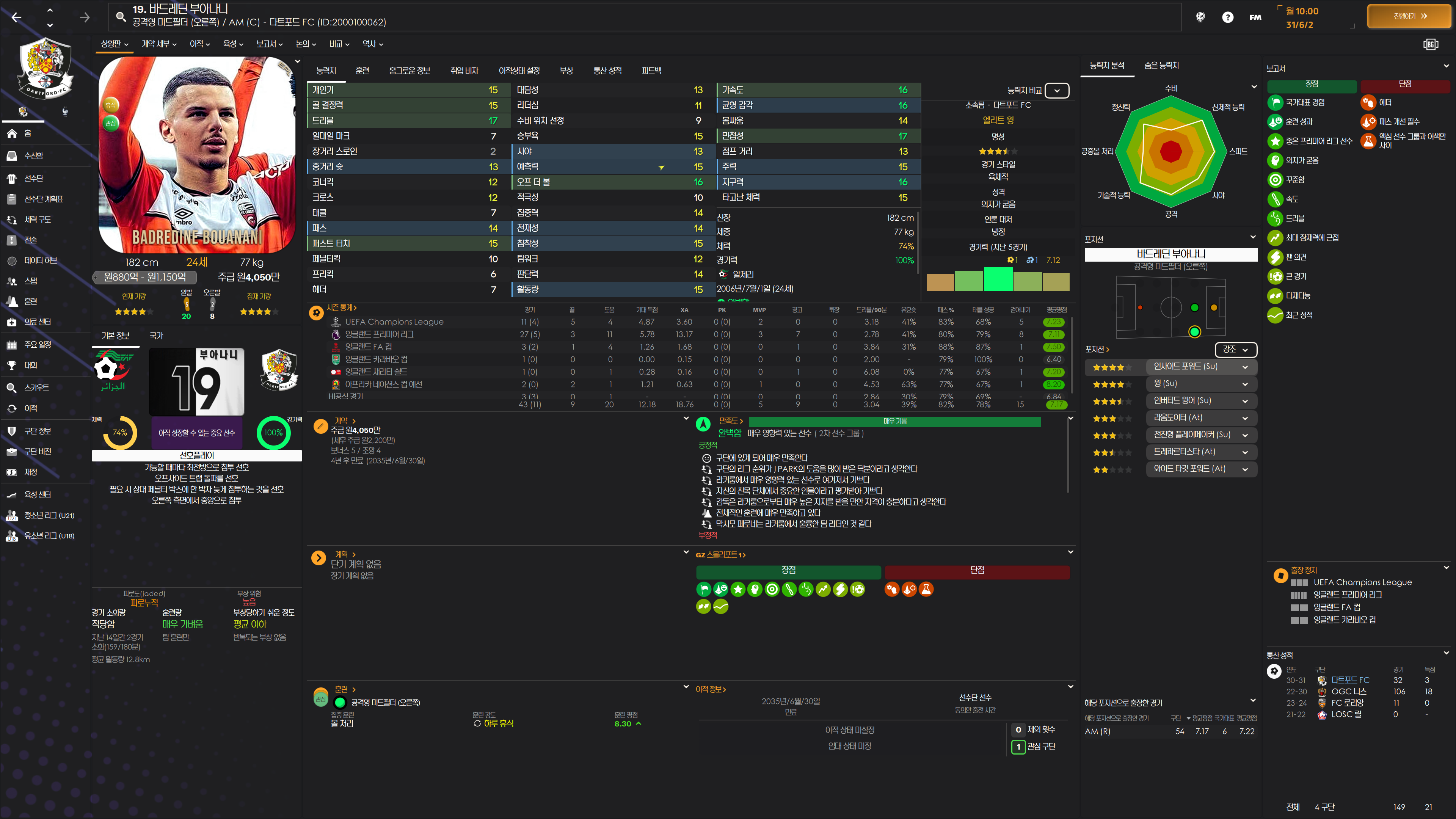Open the 능력치 비교 dropdown
The image size is (1456, 819).
(1057, 91)
